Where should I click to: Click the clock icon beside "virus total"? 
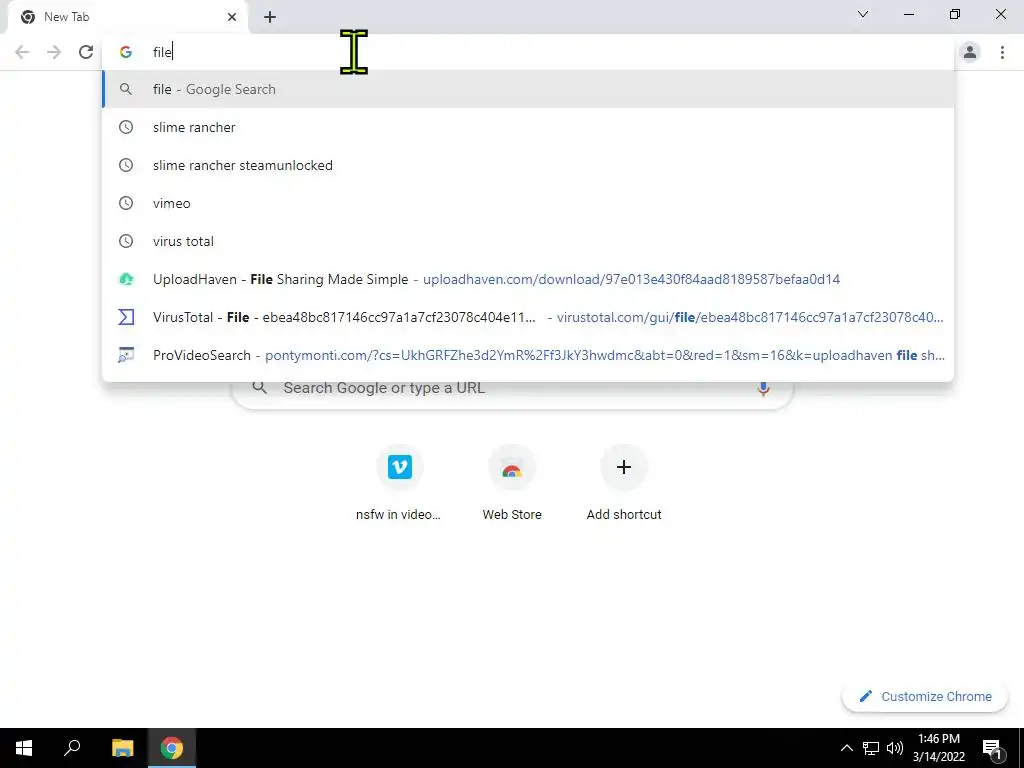[x=125, y=241]
